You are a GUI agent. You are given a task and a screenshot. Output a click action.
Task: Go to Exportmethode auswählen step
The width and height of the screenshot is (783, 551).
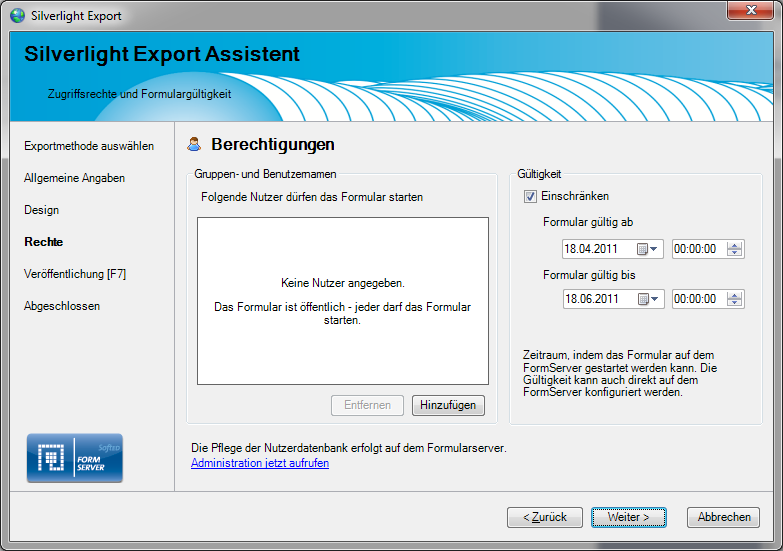click(89, 146)
